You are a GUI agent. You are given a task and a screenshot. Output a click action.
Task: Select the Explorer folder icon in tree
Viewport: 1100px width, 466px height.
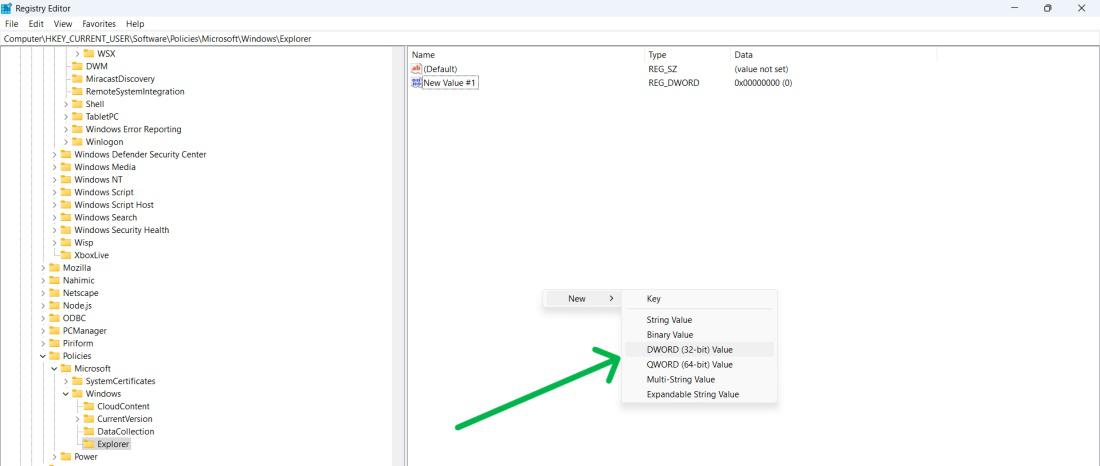pyautogui.click(x=89, y=444)
